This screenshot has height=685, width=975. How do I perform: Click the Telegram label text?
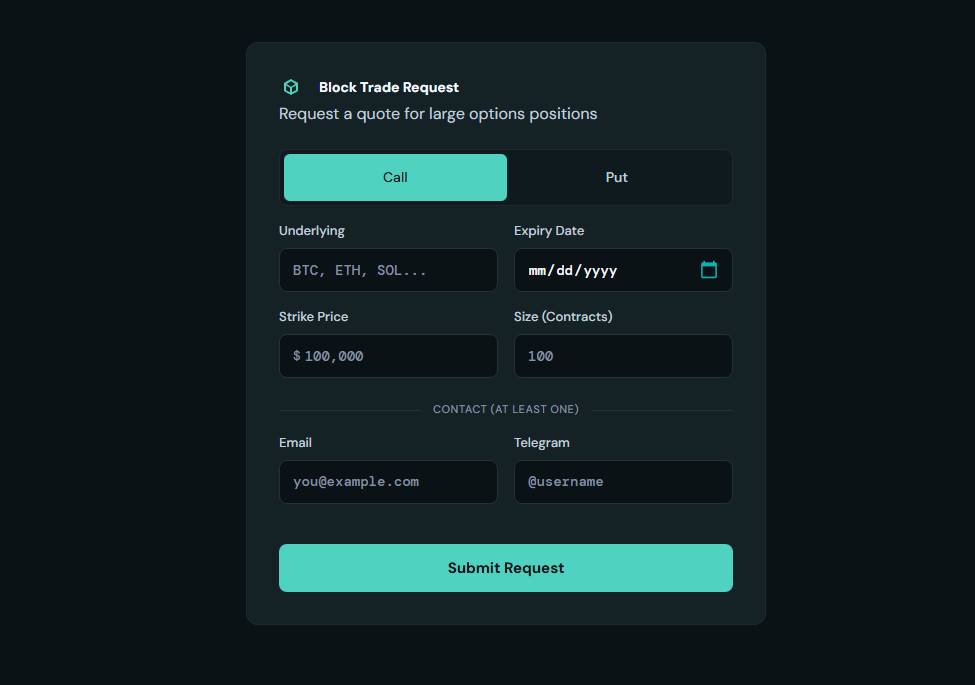click(542, 443)
